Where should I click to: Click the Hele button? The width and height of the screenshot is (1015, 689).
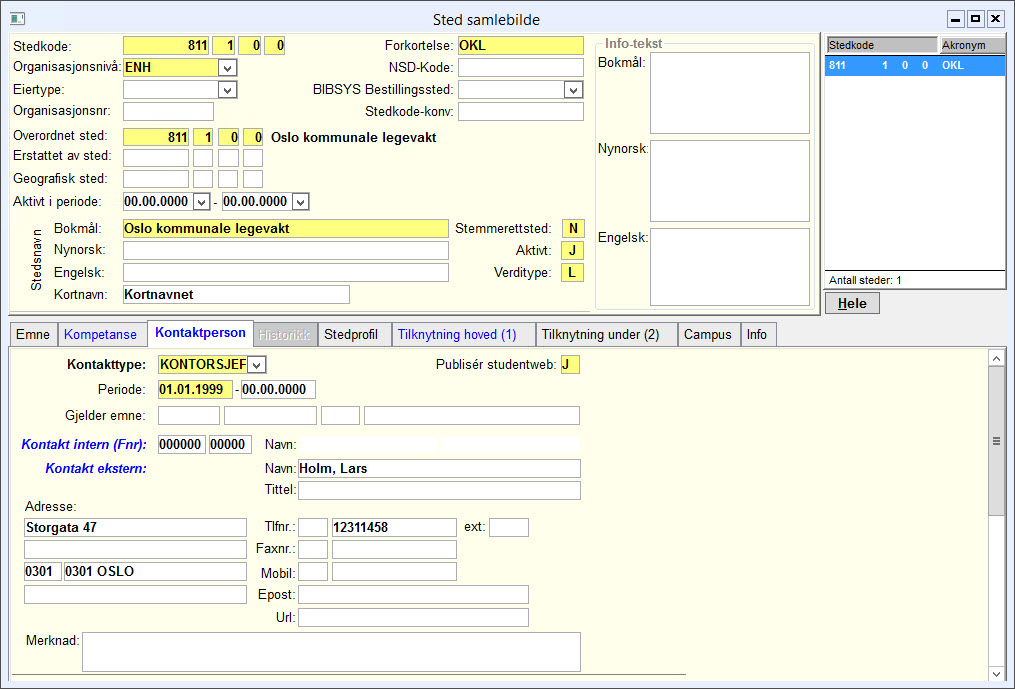852,304
